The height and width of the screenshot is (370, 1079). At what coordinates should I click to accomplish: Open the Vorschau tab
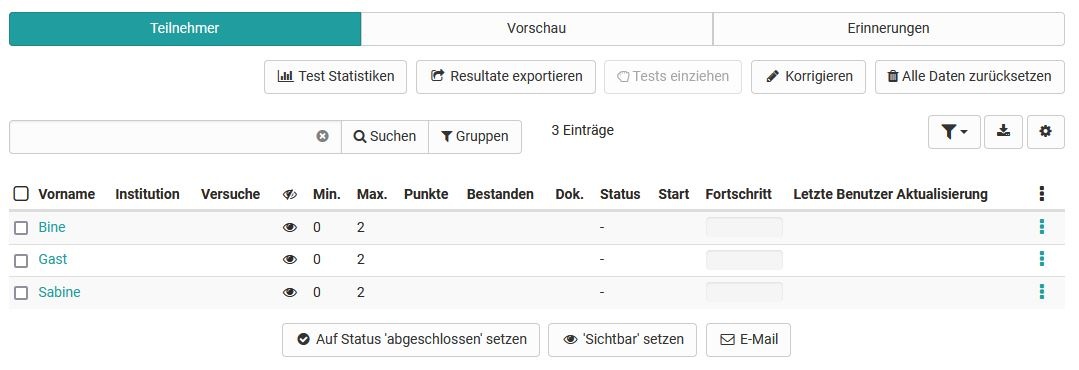[x=537, y=29]
